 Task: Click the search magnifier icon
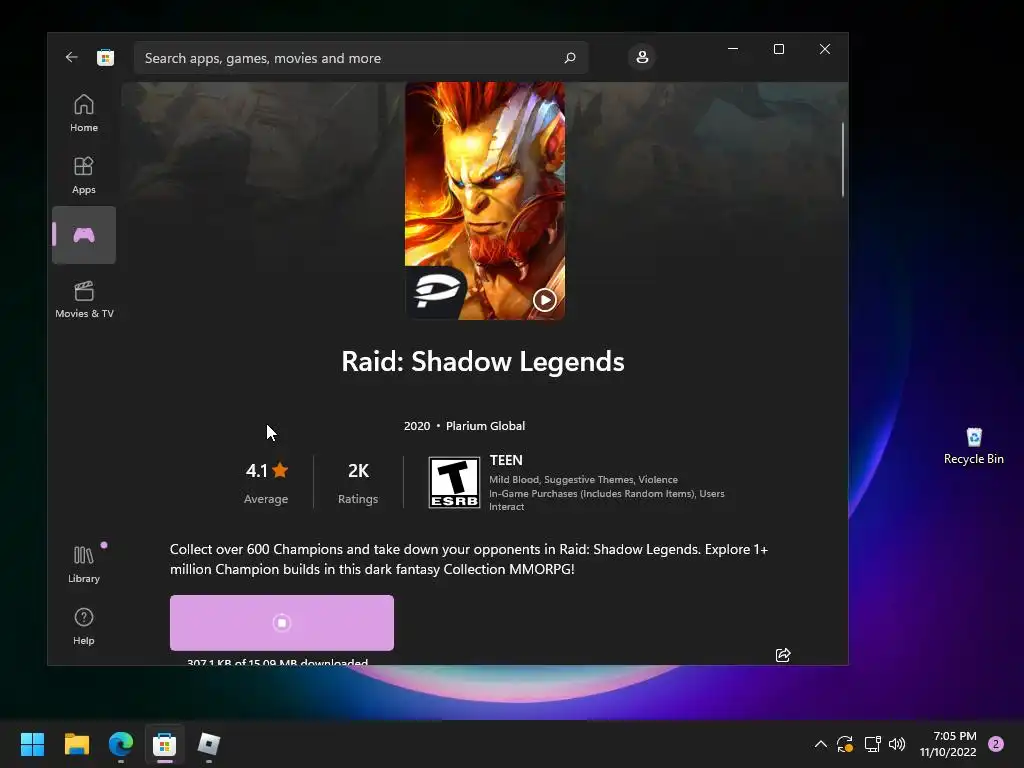point(569,58)
